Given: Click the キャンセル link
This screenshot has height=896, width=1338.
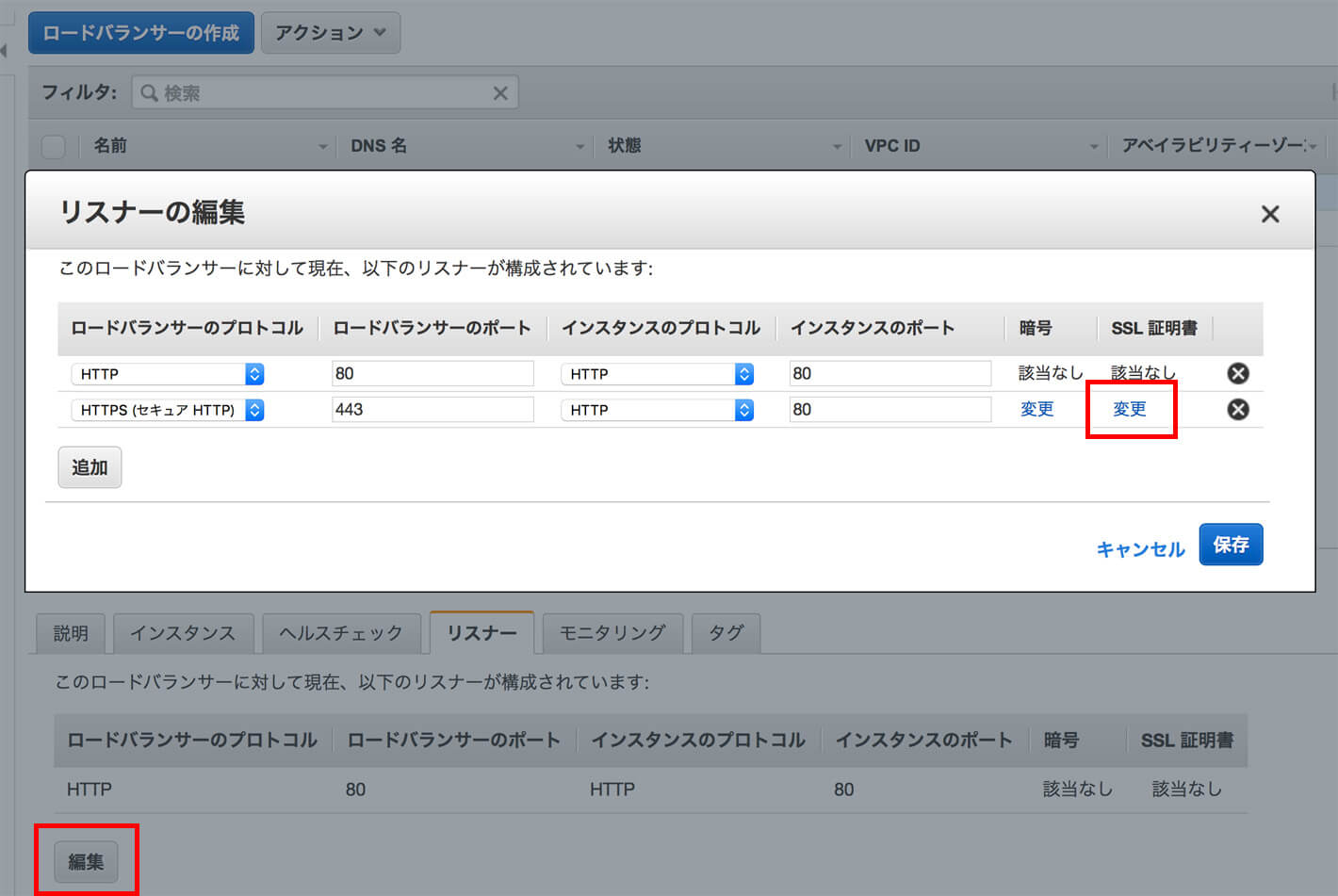Looking at the screenshot, I should (1140, 549).
